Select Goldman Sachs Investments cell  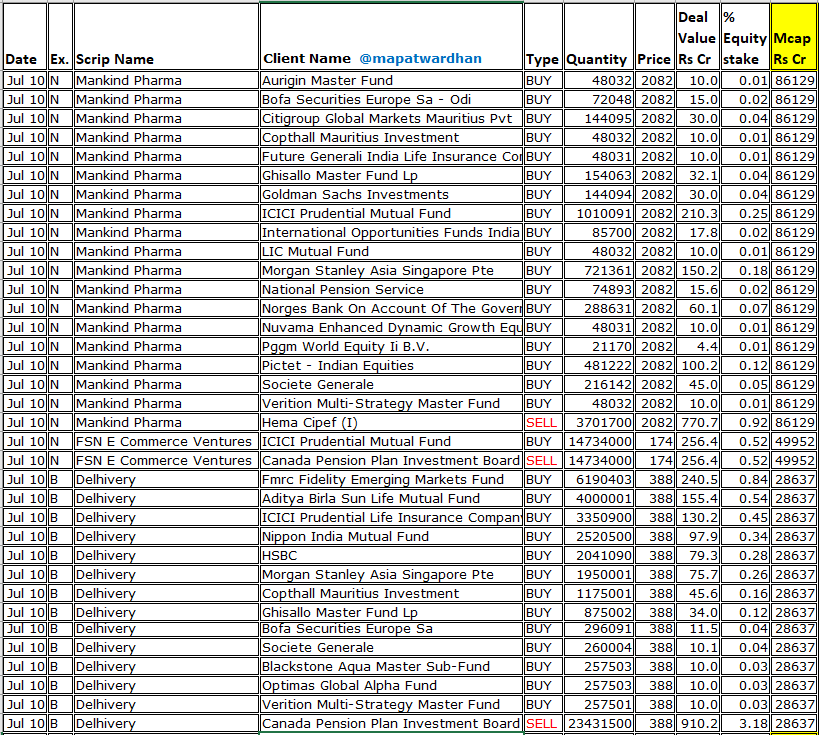pyautogui.click(x=391, y=194)
